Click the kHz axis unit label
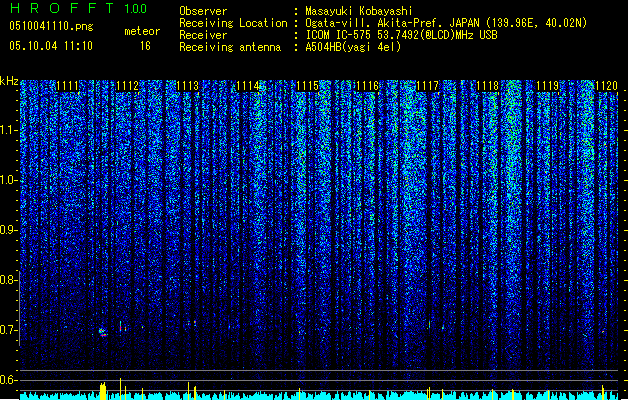This screenshot has height=400, width=629. click(9, 81)
